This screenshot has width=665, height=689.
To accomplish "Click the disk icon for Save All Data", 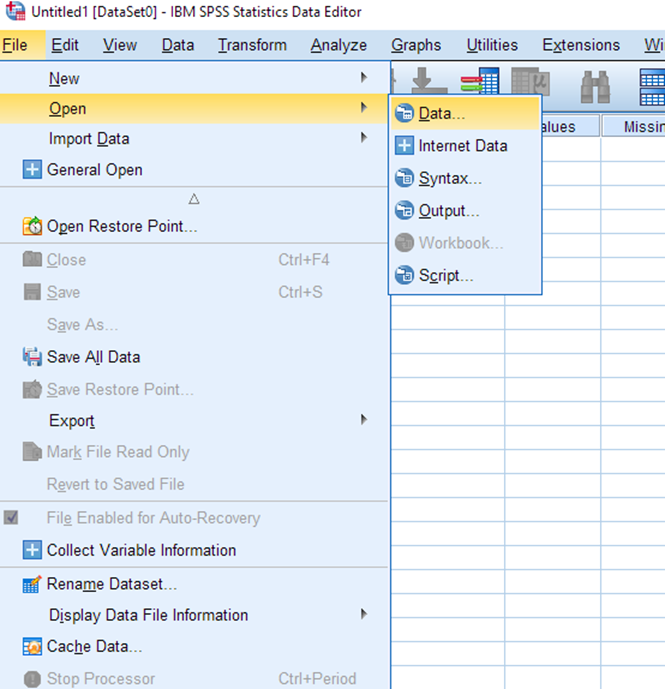I will (x=32, y=357).
